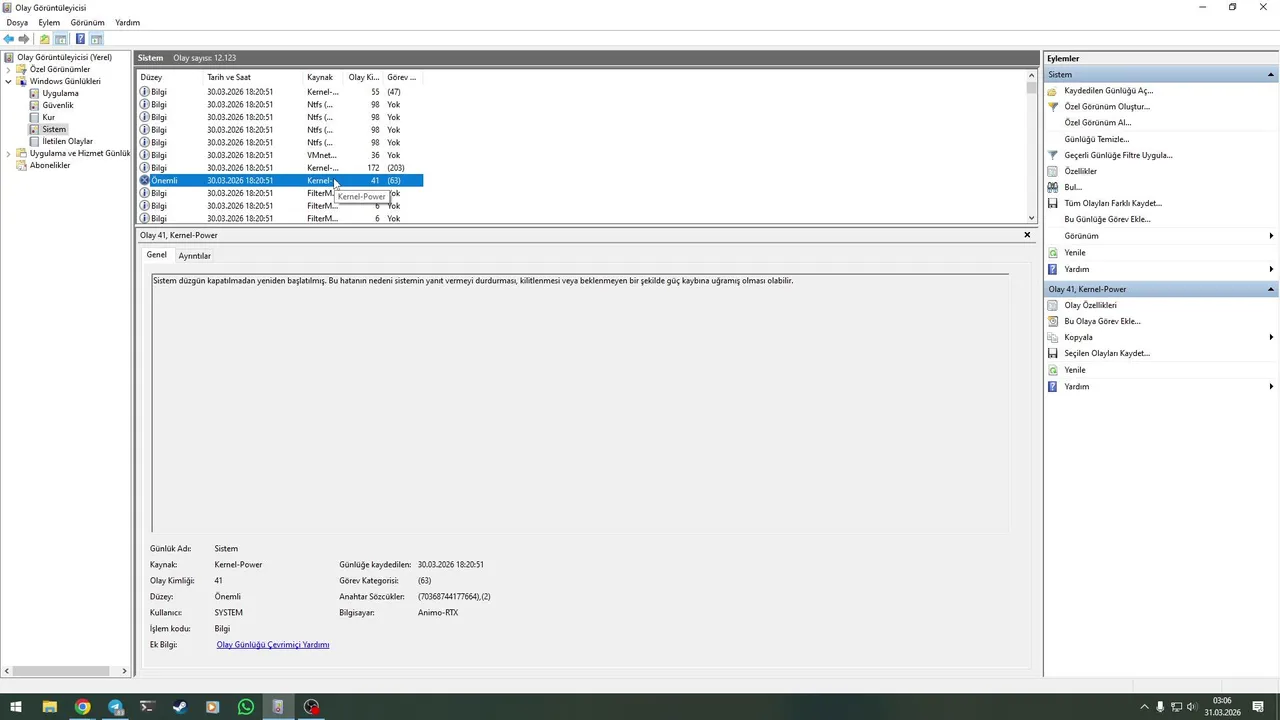Open Steam from the taskbar
This screenshot has height=720, width=1280.
[180, 707]
